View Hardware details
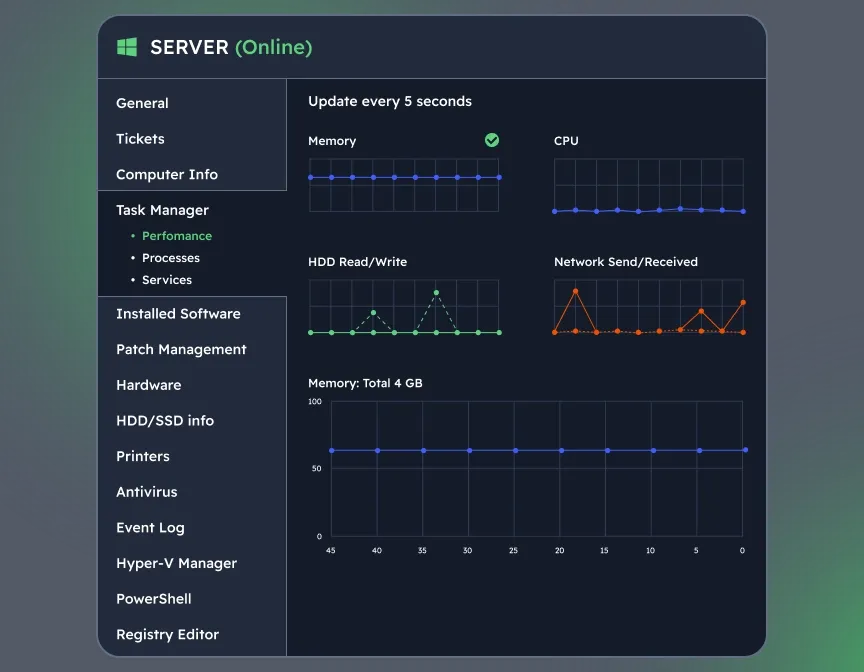Screen dimensions: 864x672 pyautogui.click(x=148, y=385)
